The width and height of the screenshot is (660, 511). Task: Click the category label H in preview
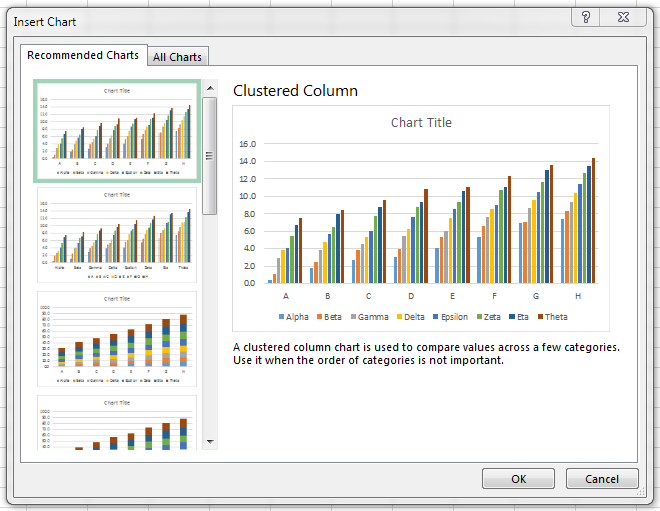click(578, 296)
